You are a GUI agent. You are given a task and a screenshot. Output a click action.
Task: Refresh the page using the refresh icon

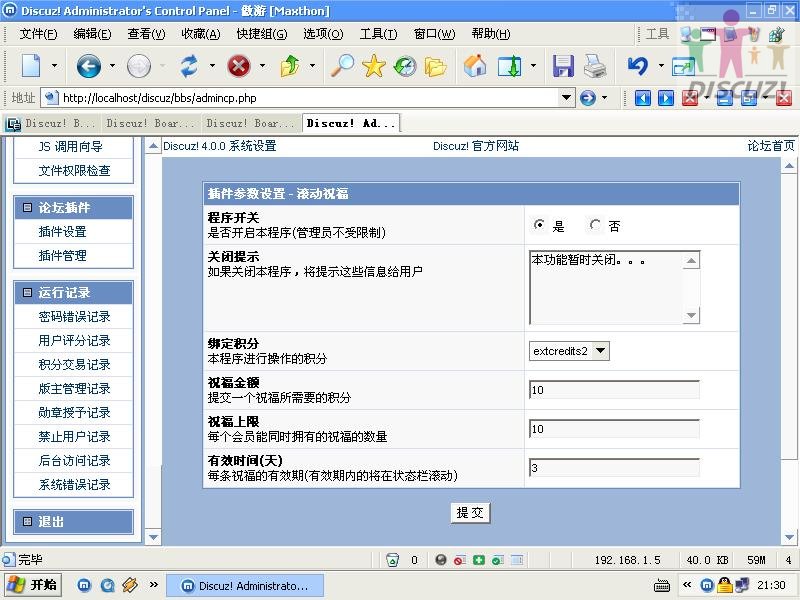[x=189, y=66]
